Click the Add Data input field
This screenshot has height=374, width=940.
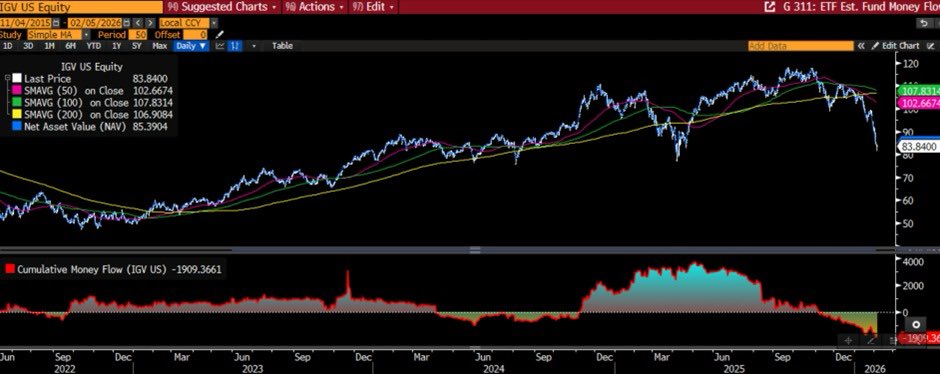[x=801, y=46]
